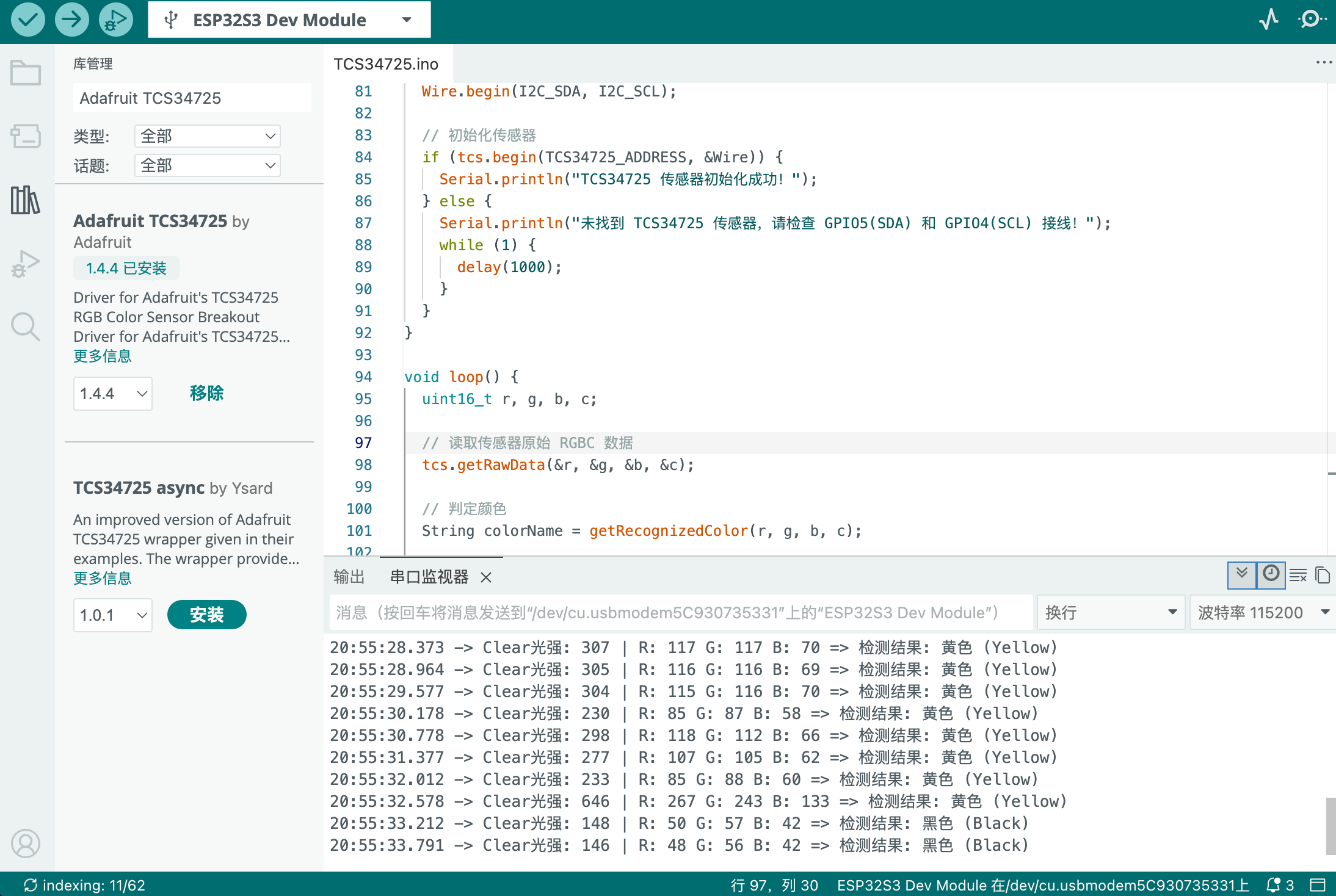Toggle serial monitor autoscroll
Viewport: 1336px width, 896px height.
pos(1242,575)
